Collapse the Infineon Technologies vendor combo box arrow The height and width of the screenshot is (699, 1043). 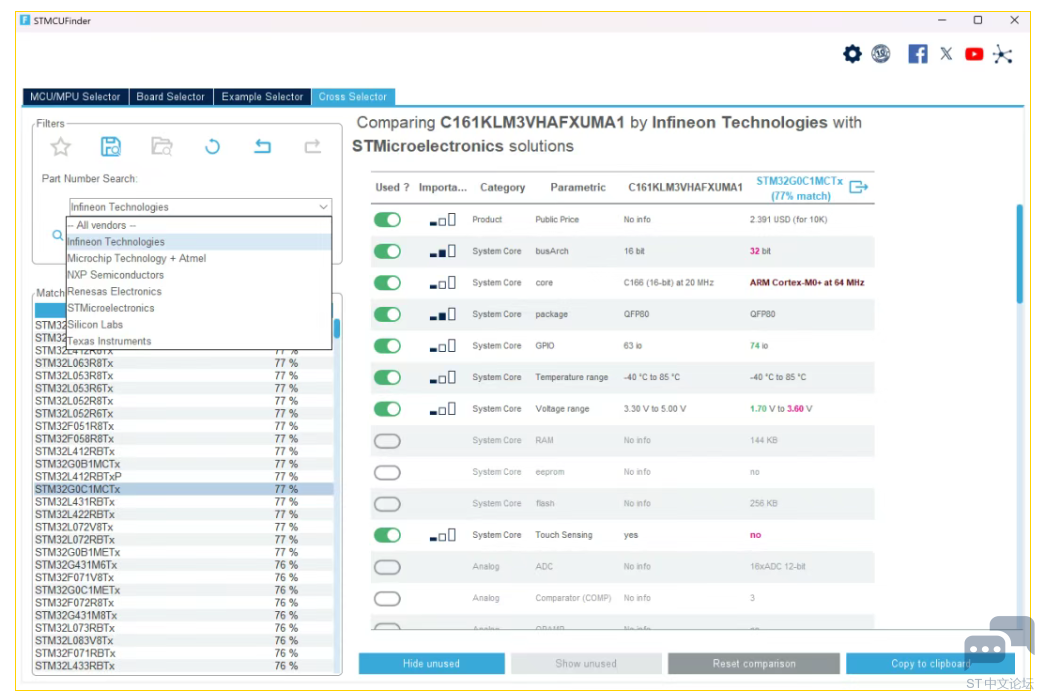[323, 207]
